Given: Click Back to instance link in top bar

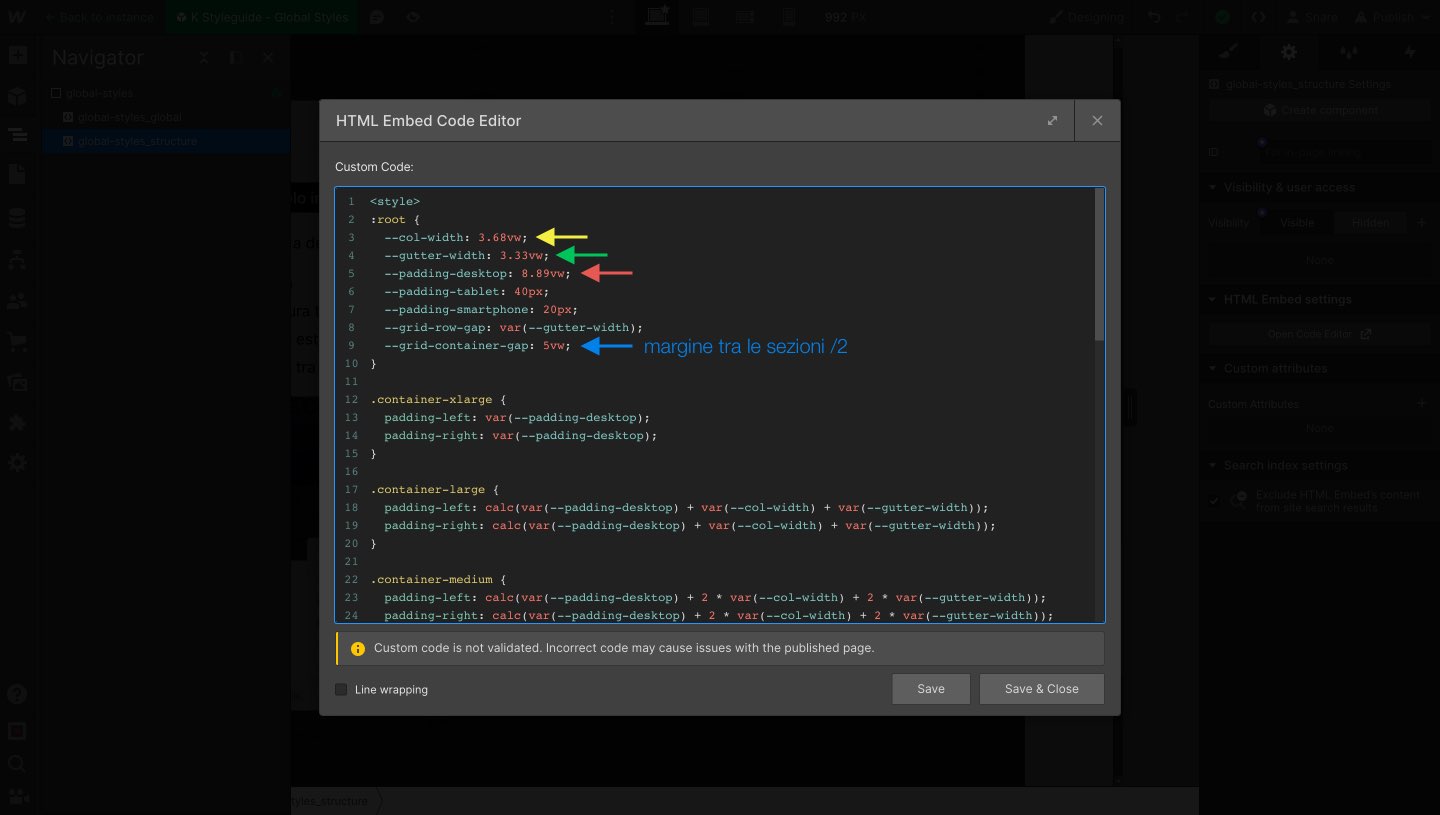Looking at the screenshot, I should pos(98,17).
